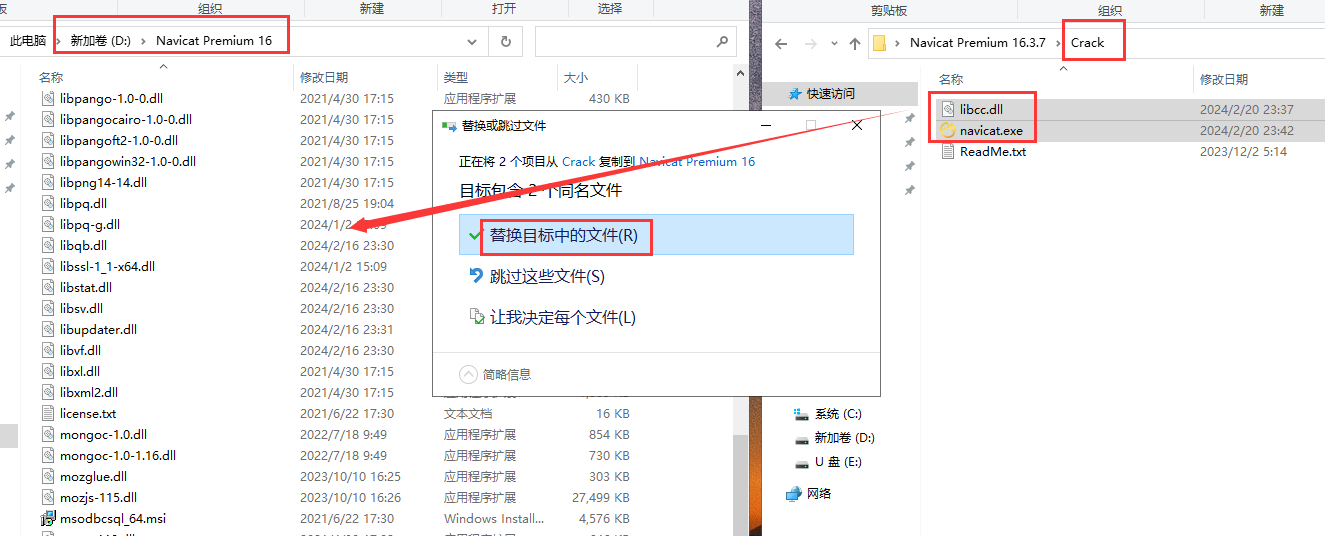Image resolution: width=1325 pixels, height=536 pixels.
Task: Select libpq-g.dll file
Action: tap(90, 224)
